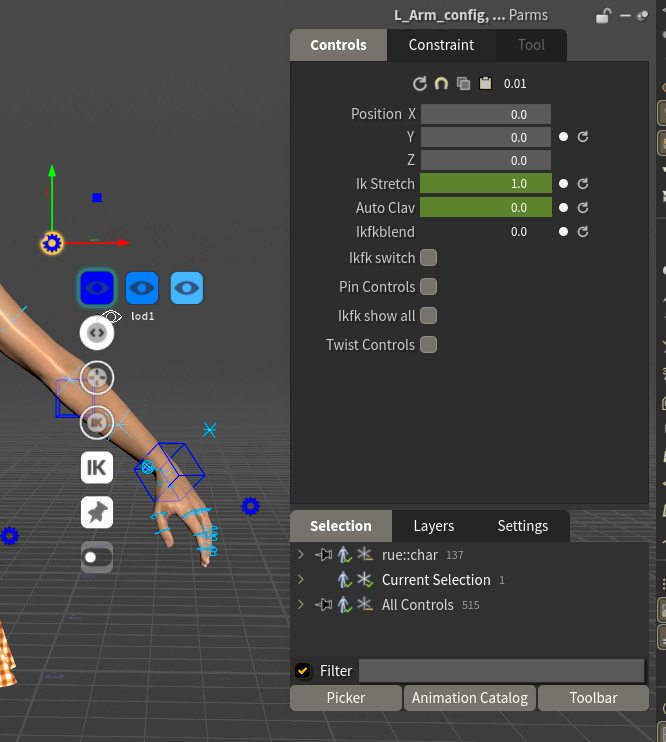
Task: Click the 0.01 step value
Action: coord(515,84)
